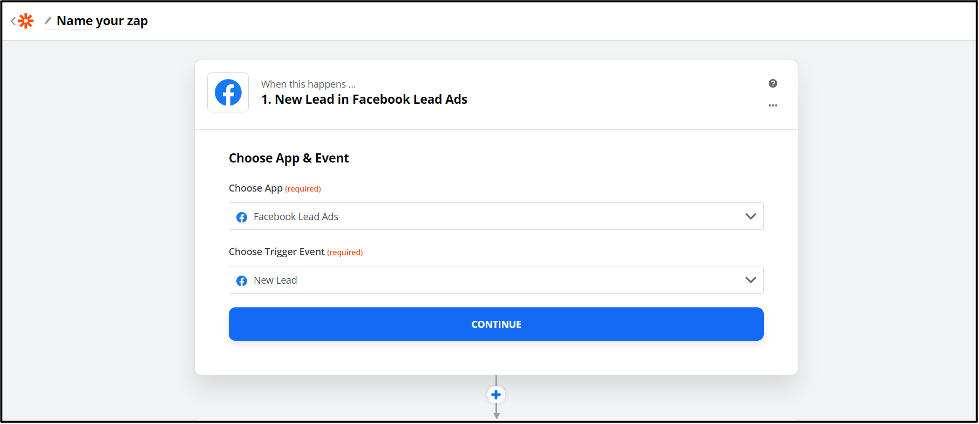Image resolution: width=979 pixels, height=424 pixels.
Task: Click the blue CONTINUE button
Action: pos(496,324)
